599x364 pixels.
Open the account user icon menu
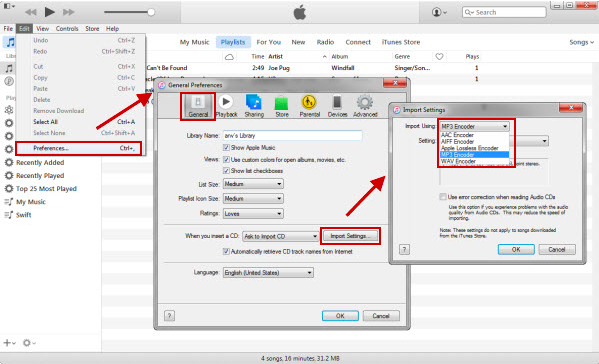(x=439, y=12)
